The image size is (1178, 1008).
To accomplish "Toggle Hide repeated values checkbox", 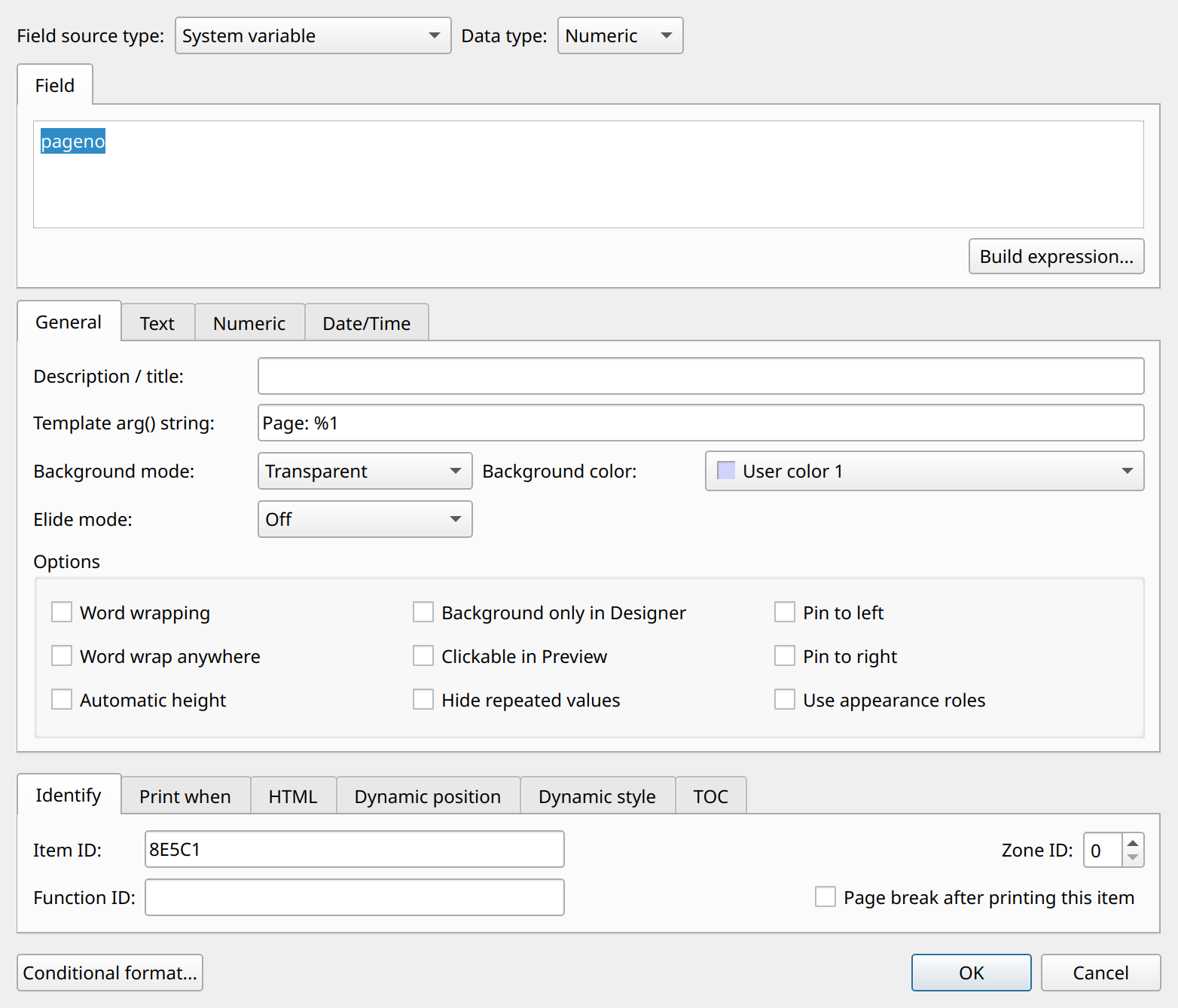I will pos(423,699).
